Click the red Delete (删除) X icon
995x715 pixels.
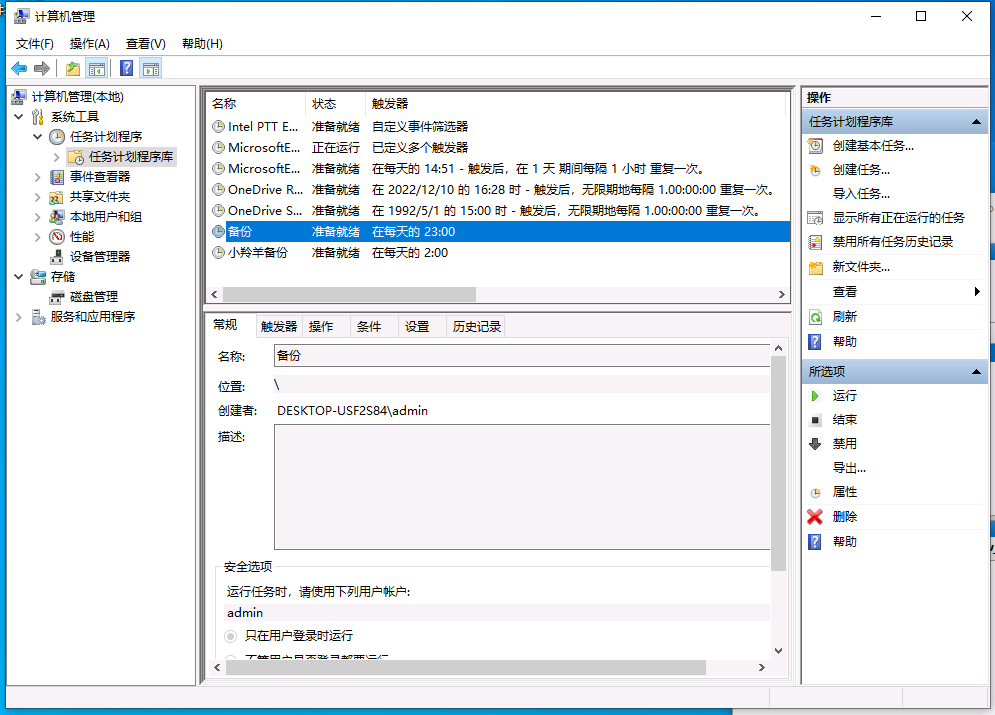[815, 517]
